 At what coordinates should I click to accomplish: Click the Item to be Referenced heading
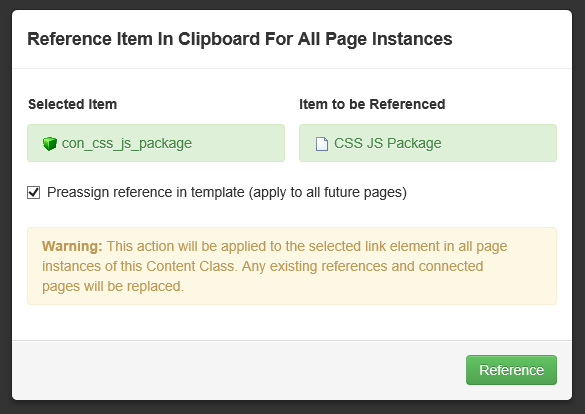pyautogui.click(x=372, y=104)
